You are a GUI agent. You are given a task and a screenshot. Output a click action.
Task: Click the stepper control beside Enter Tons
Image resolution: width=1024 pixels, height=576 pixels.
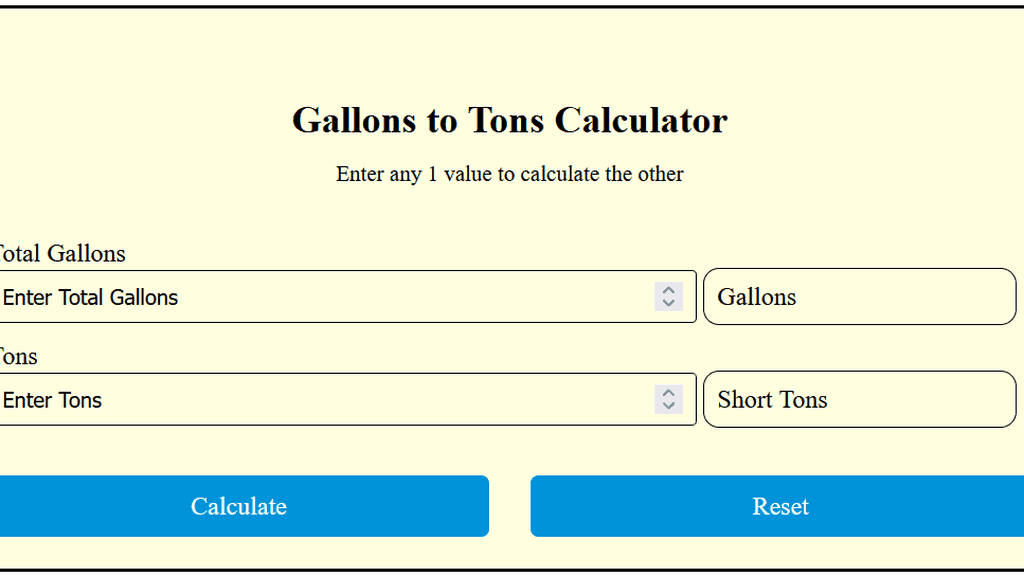click(x=669, y=399)
